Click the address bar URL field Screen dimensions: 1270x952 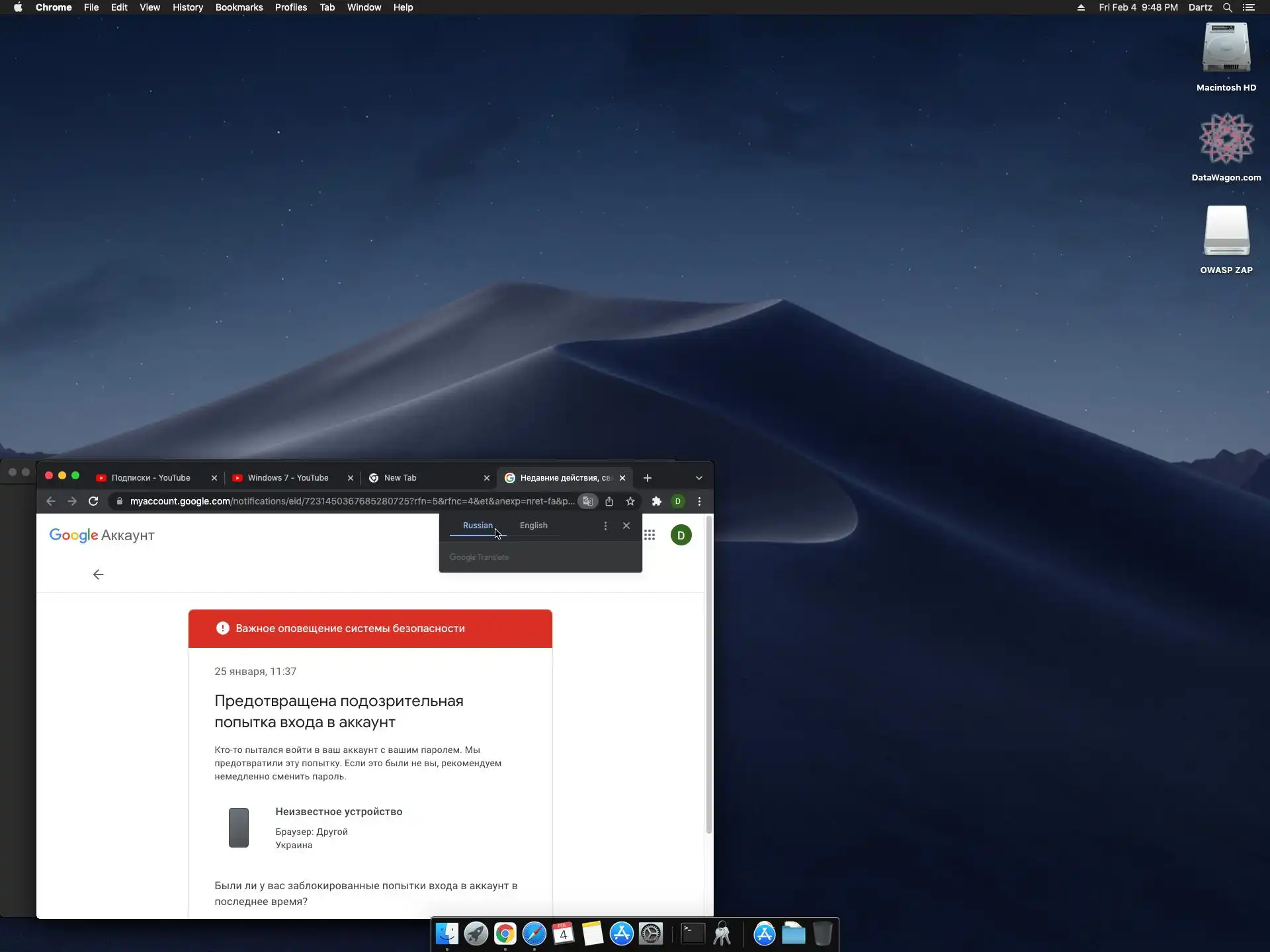click(351, 501)
